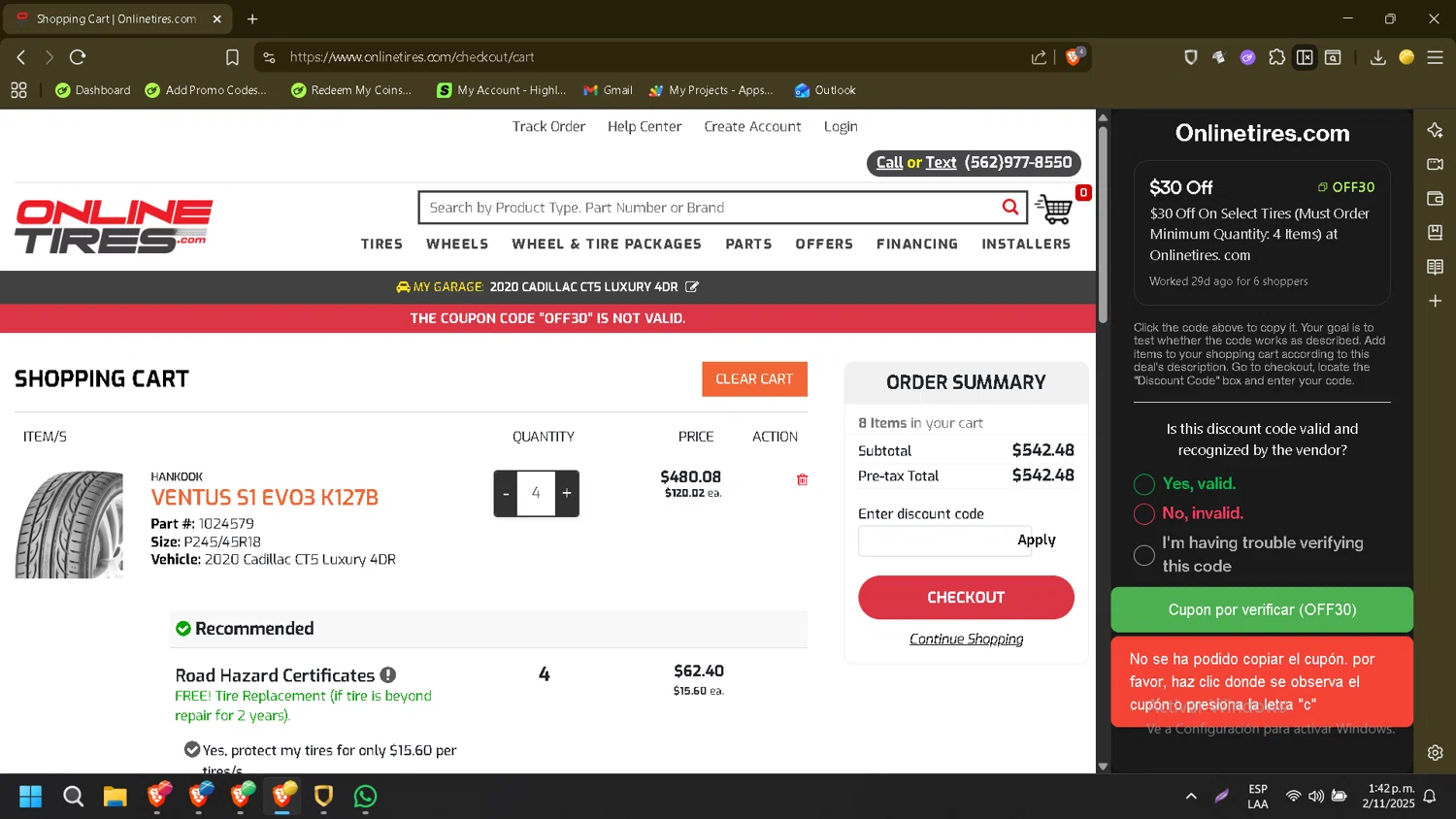Open the INSTALLERS menu
This screenshot has height=819, width=1456.
1026,244
